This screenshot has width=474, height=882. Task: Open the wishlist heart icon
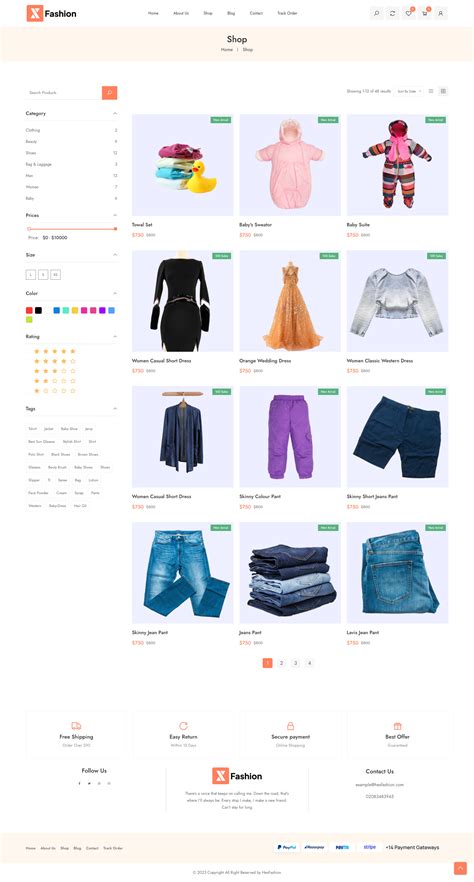coord(409,13)
